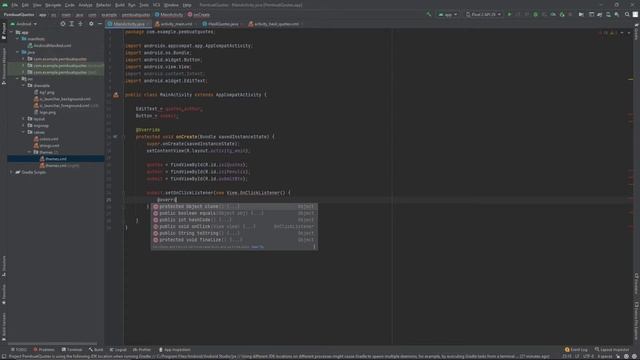The image size is (640, 360).
Task: Open the View menu
Action: point(37,5)
